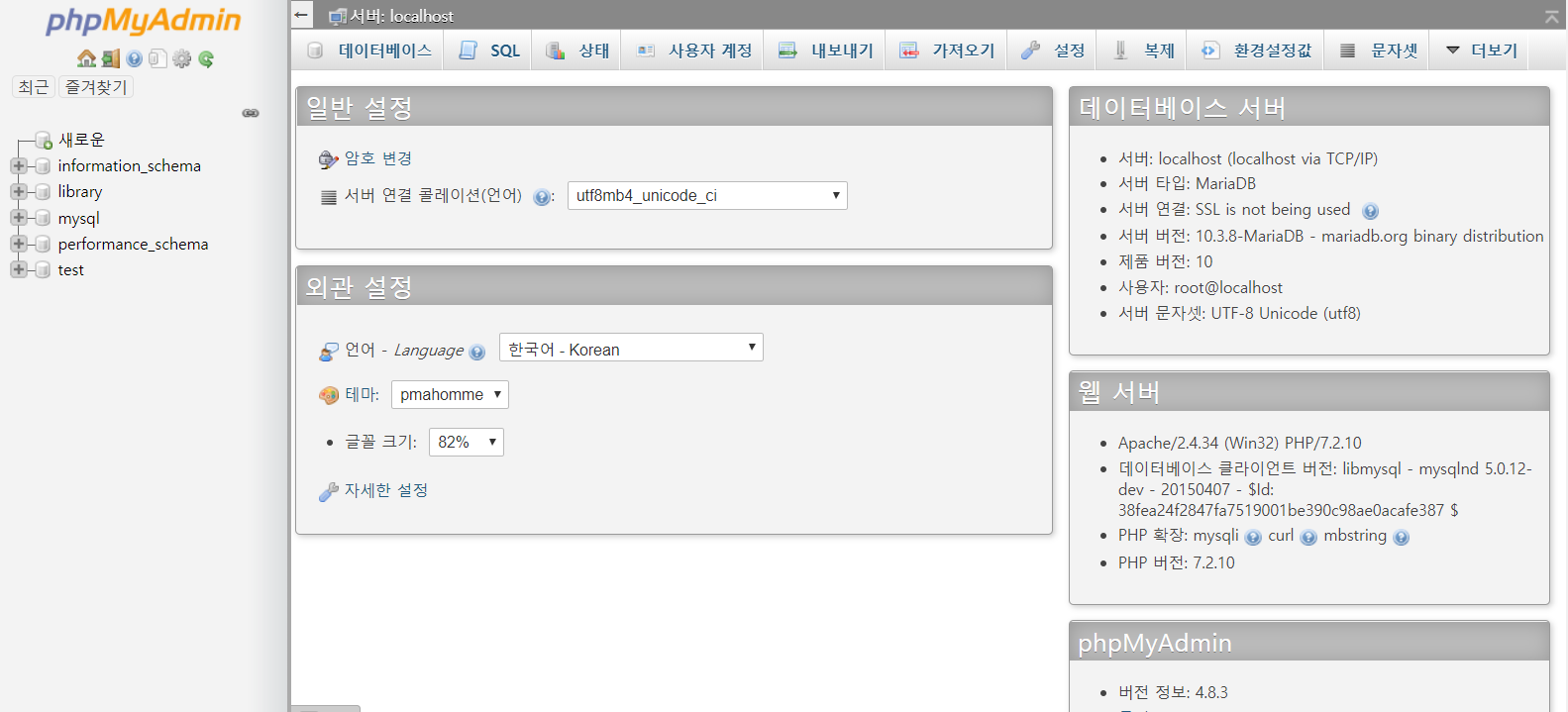The width and height of the screenshot is (1568, 712).
Task: Go to home via house icon
Action: pyautogui.click(x=86, y=58)
